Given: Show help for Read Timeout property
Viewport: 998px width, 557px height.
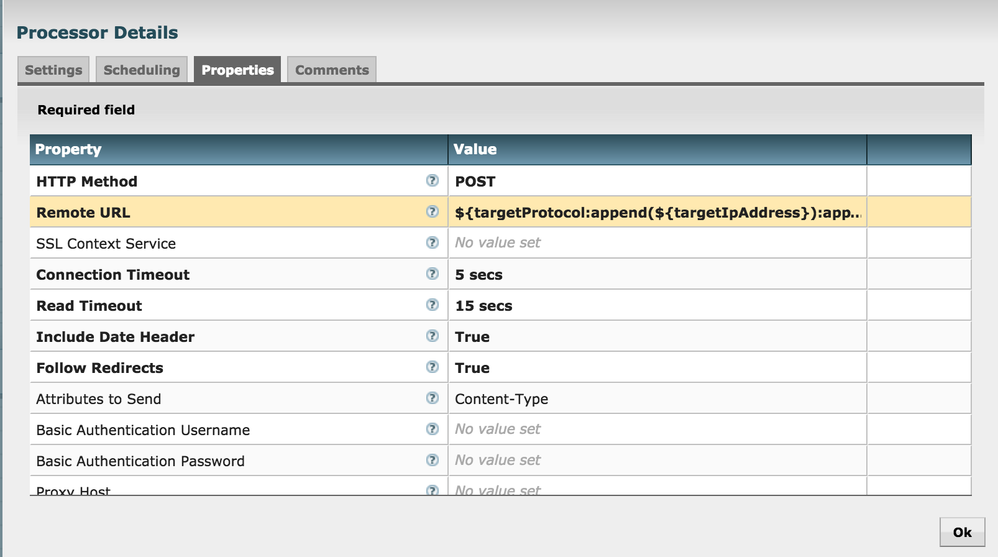Looking at the screenshot, I should pyautogui.click(x=432, y=305).
